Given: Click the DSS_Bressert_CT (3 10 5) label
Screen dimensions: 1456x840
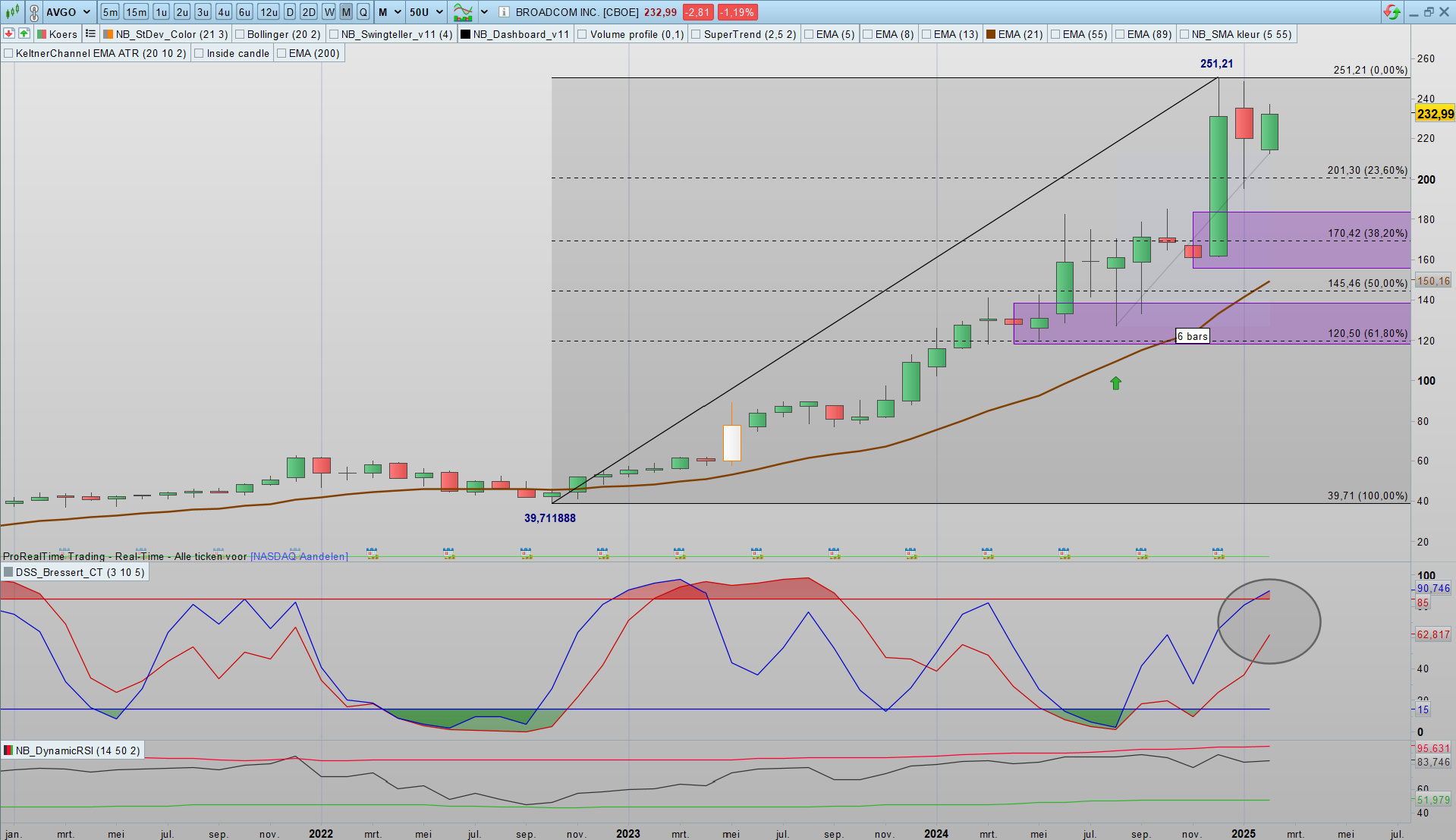Looking at the screenshot, I should click(x=80, y=572).
